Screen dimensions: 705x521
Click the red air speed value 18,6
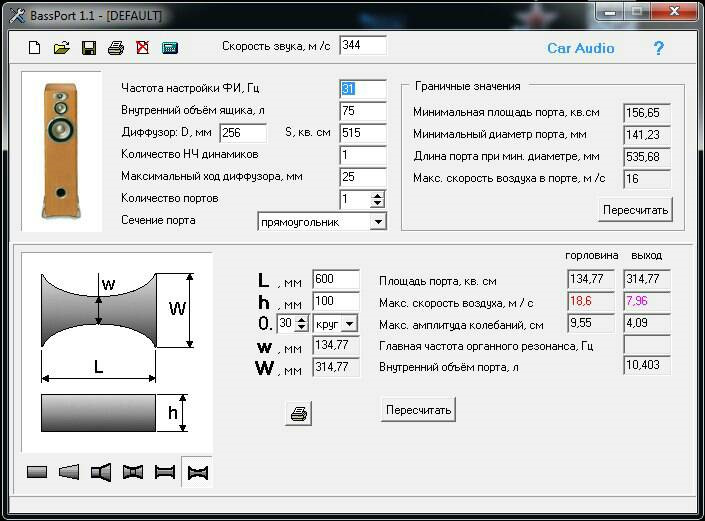pos(591,301)
